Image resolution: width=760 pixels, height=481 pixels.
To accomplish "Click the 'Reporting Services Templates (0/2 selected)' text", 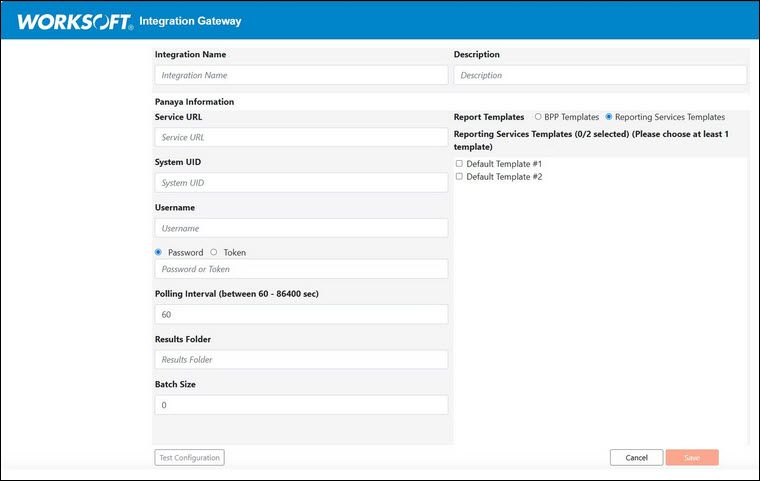I will click(541, 134).
